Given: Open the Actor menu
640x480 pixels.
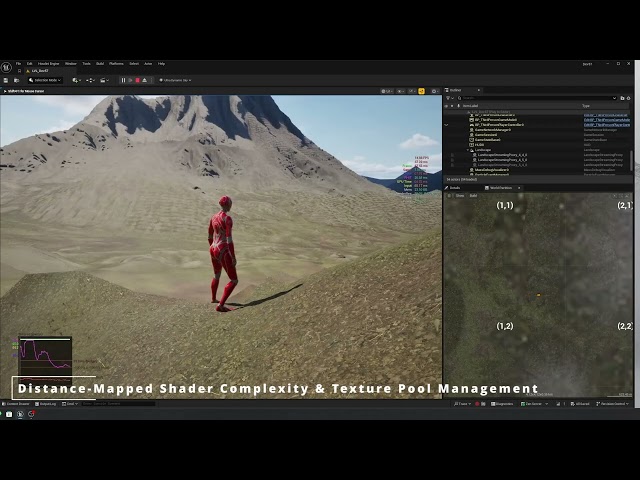Looking at the screenshot, I should [x=148, y=64].
